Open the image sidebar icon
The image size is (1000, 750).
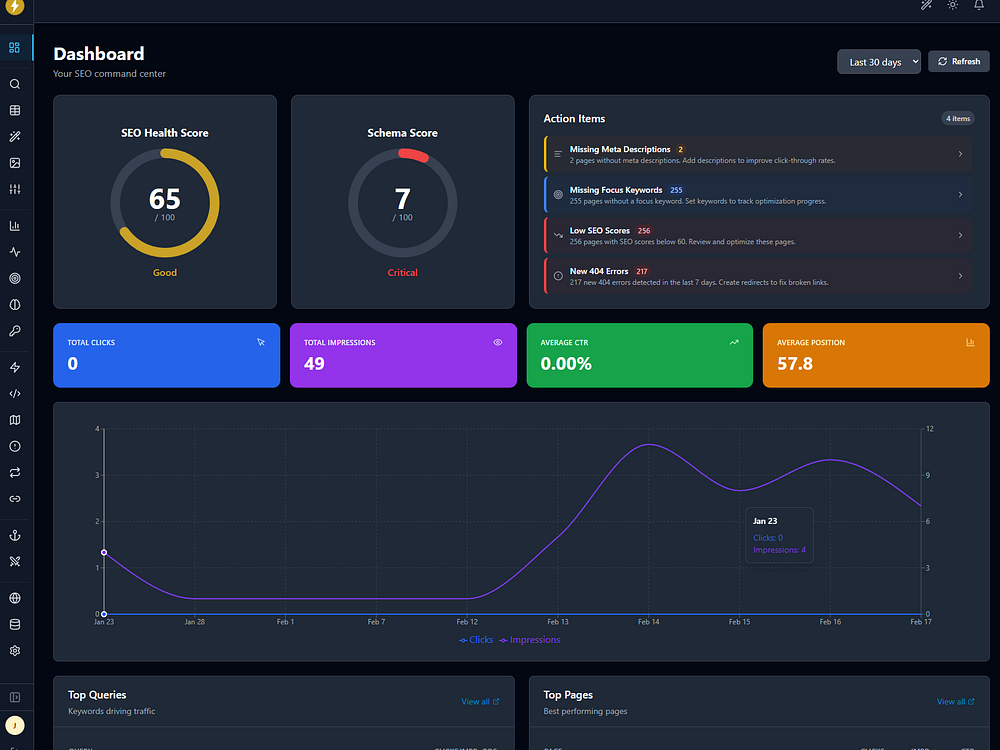pos(15,163)
